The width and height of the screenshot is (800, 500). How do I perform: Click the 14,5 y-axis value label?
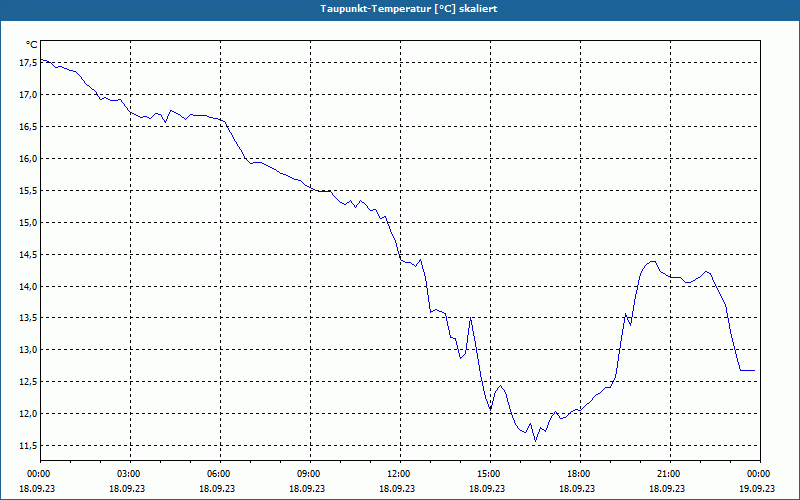tap(29, 254)
